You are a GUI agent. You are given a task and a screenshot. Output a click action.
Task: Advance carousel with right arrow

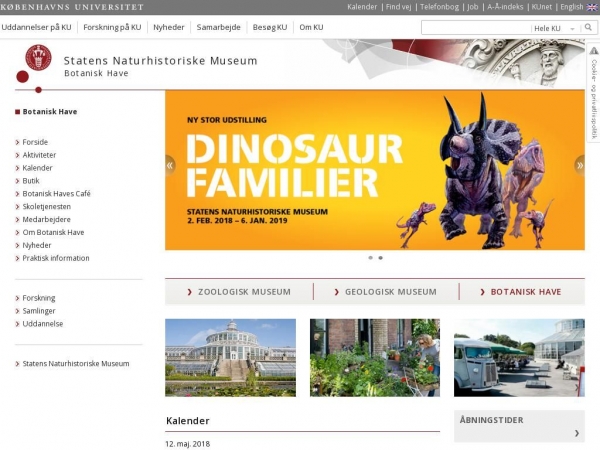580,165
